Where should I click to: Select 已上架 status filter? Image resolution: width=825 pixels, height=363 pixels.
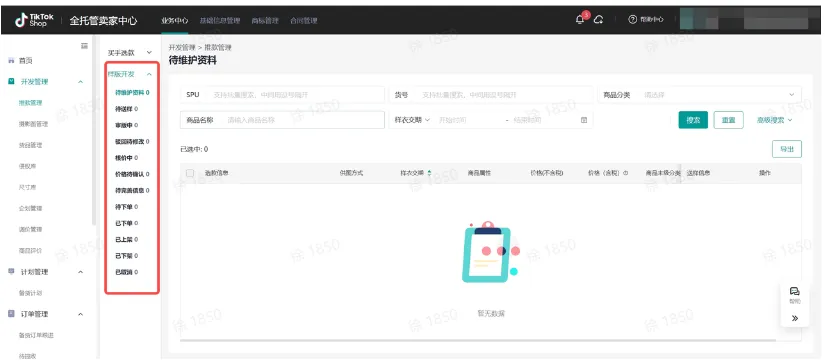coord(126,239)
